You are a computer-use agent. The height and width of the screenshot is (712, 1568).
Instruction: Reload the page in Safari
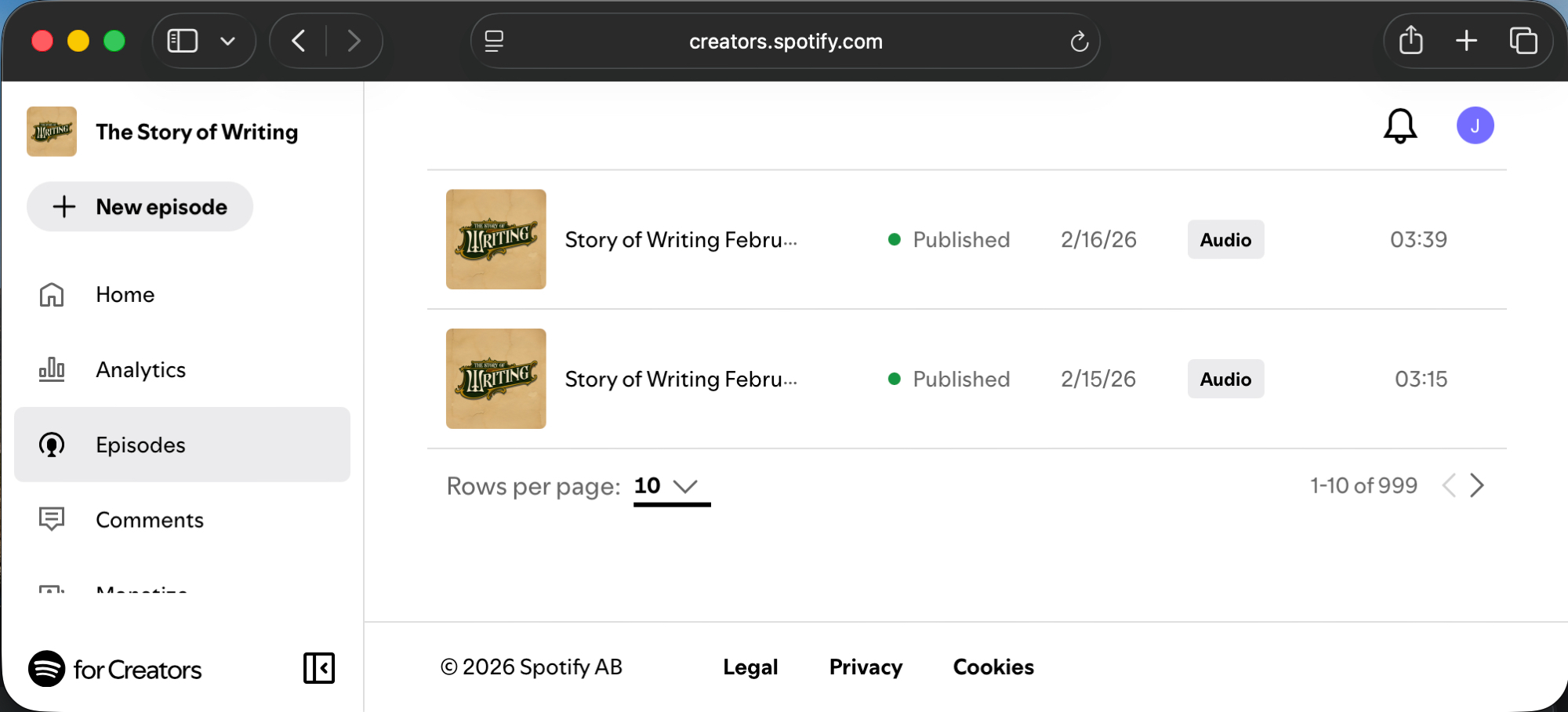[x=1079, y=42]
